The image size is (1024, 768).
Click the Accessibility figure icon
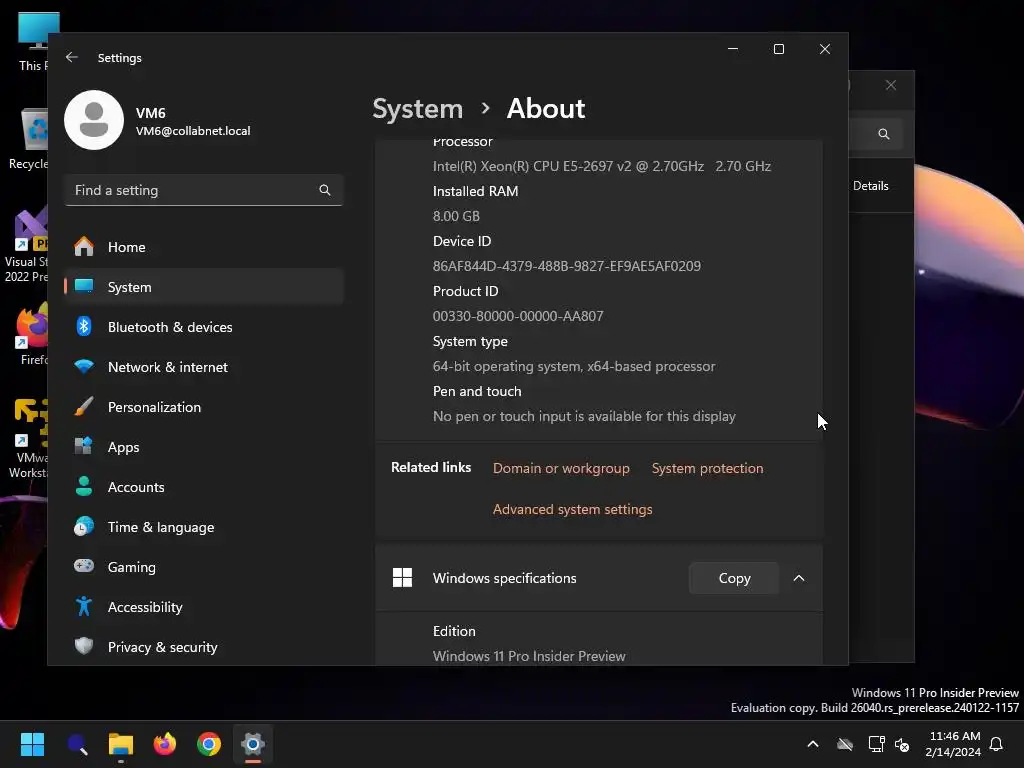coord(84,606)
